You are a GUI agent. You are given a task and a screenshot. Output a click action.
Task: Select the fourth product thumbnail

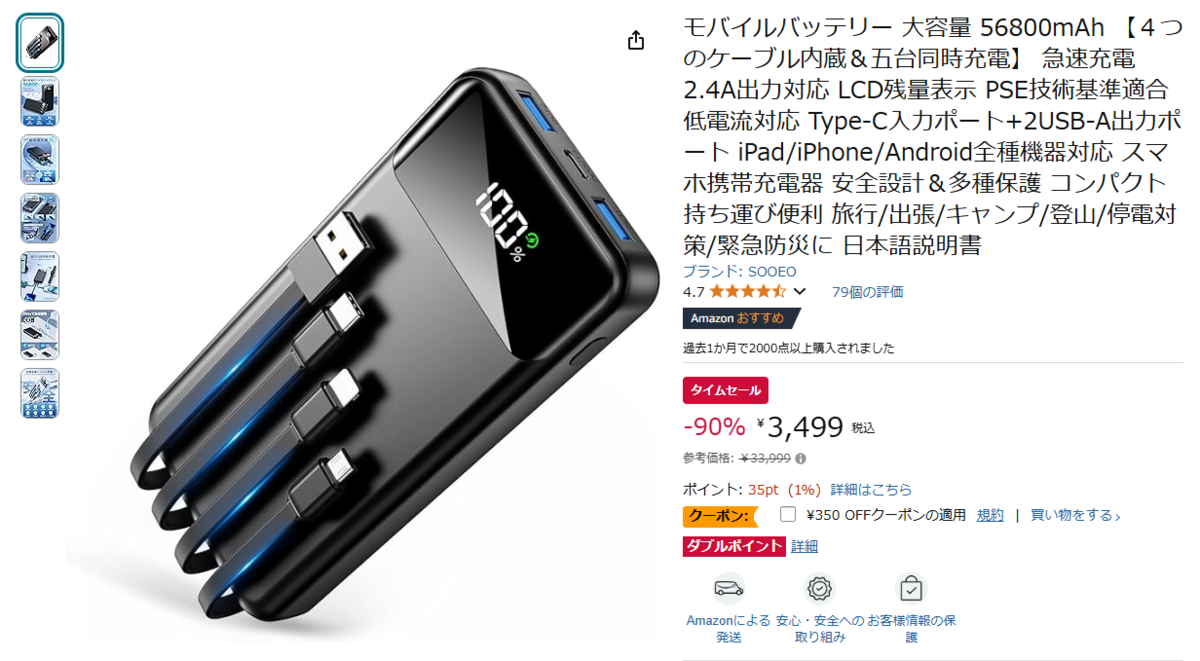click(40, 218)
